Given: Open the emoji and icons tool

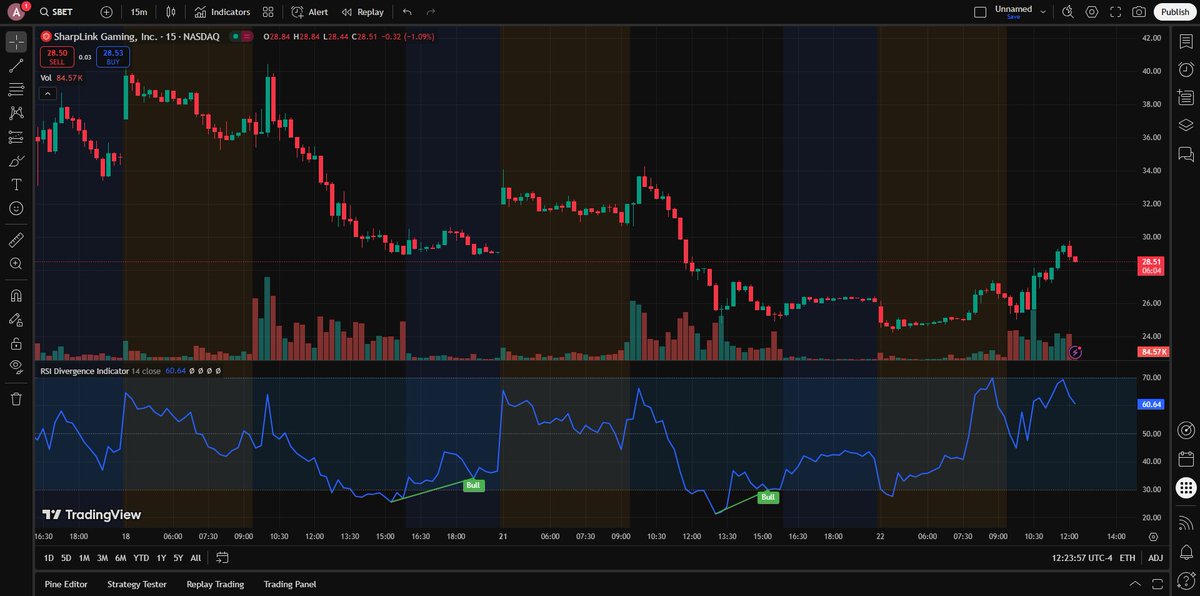Looking at the screenshot, I should 16,208.
